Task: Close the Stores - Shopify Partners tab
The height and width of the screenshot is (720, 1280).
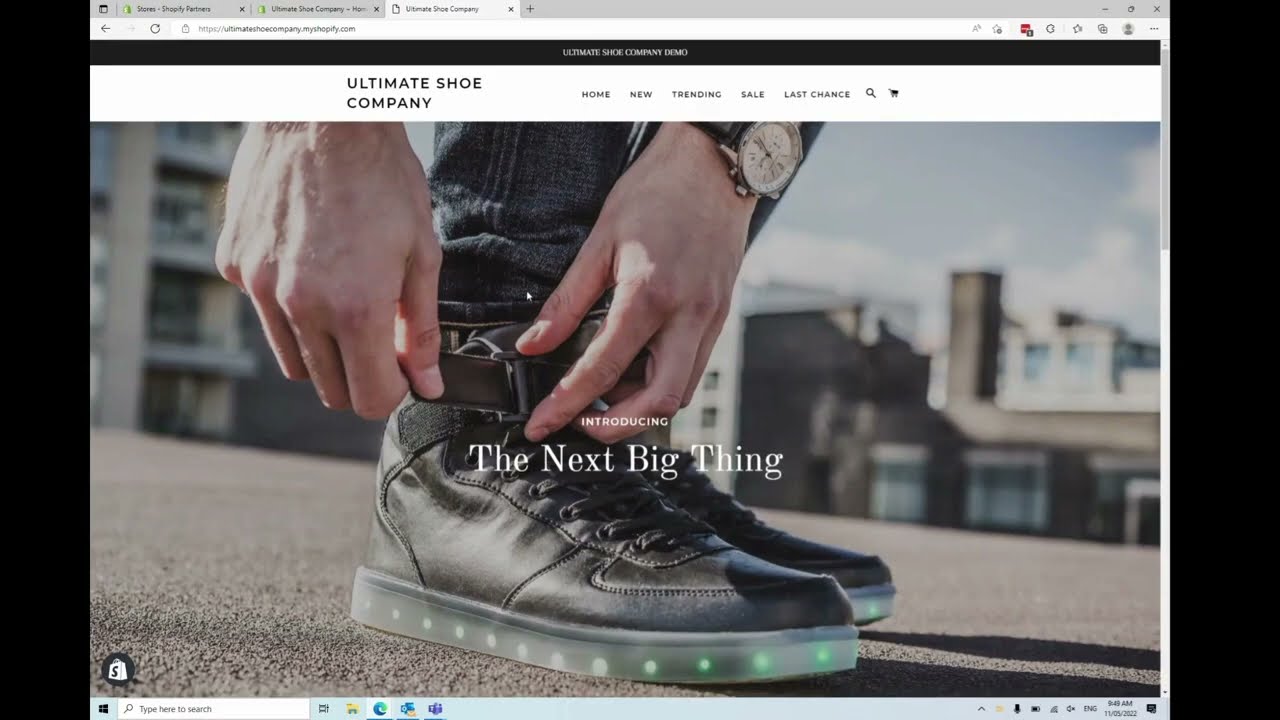Action: (242, 9)
